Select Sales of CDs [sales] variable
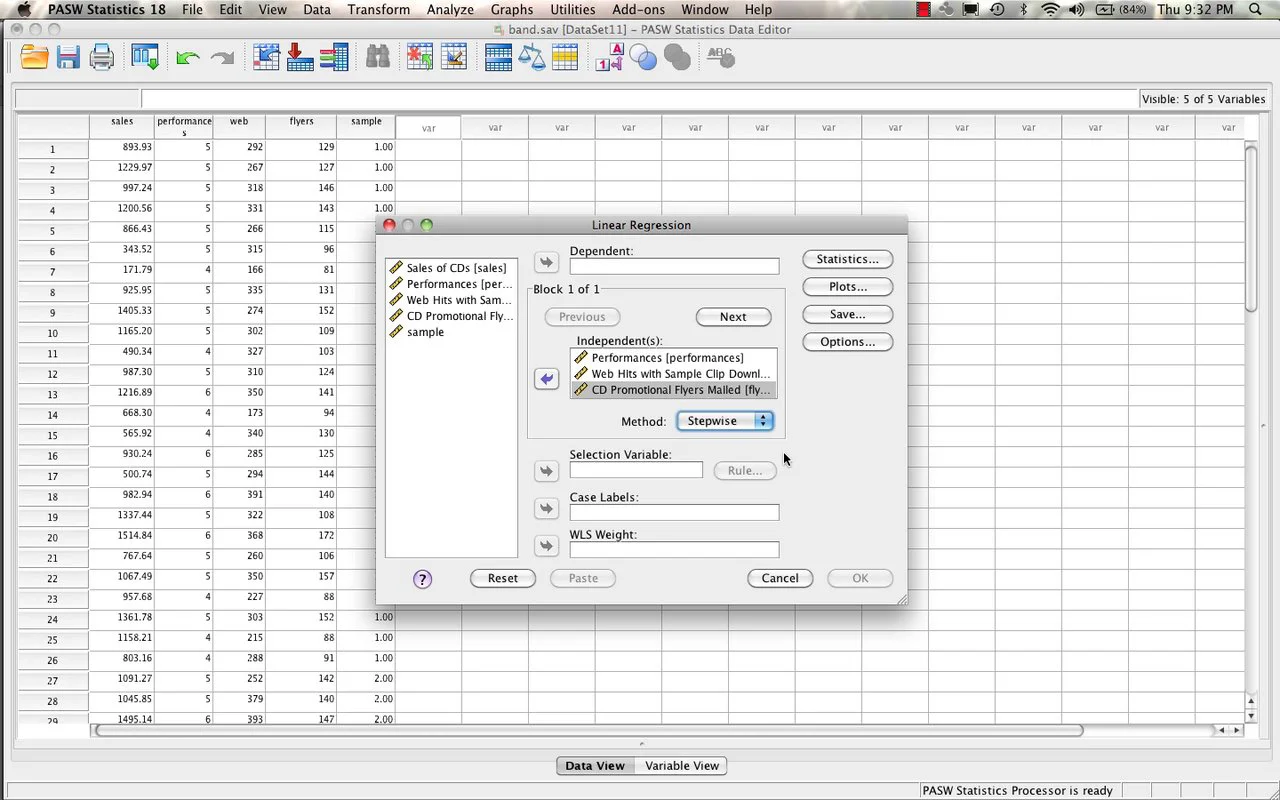The width and height of the screenshot is (1280, 800). [x=450, y=268]
